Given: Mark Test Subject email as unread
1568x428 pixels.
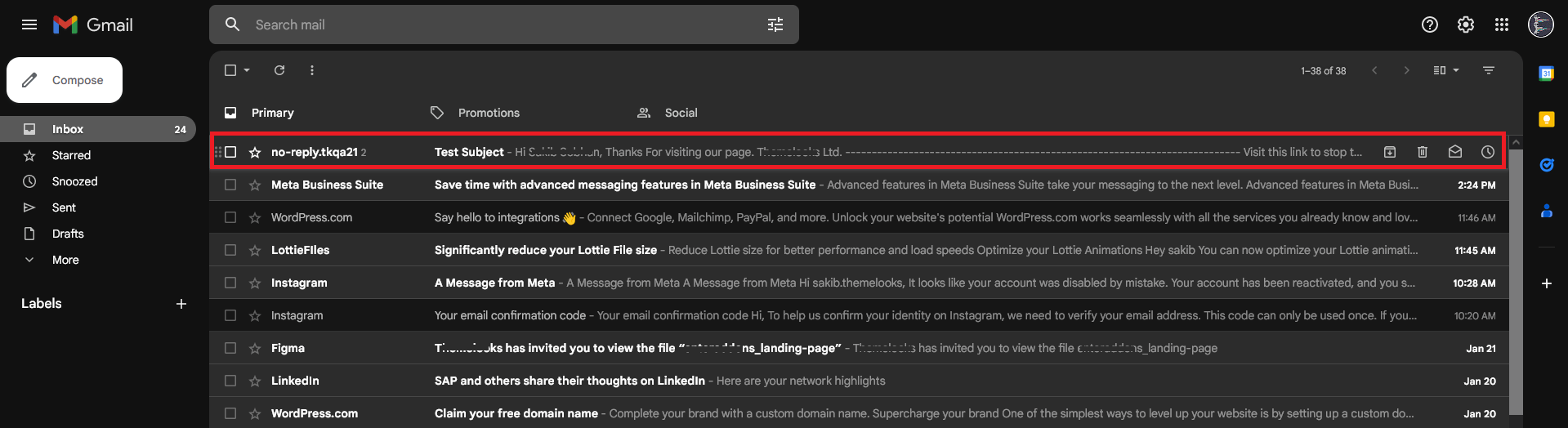Looking at the screenshot, I should (x=1454, y=152).
